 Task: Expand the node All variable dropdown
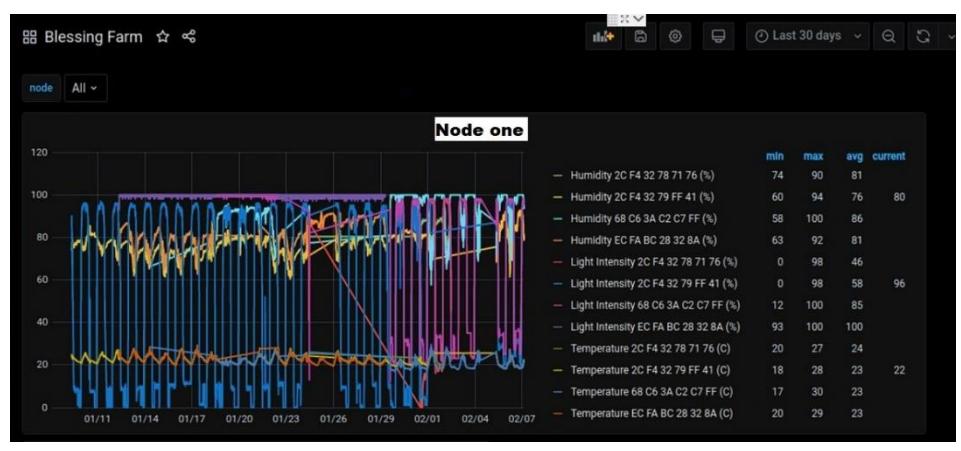tap(85, 88)
